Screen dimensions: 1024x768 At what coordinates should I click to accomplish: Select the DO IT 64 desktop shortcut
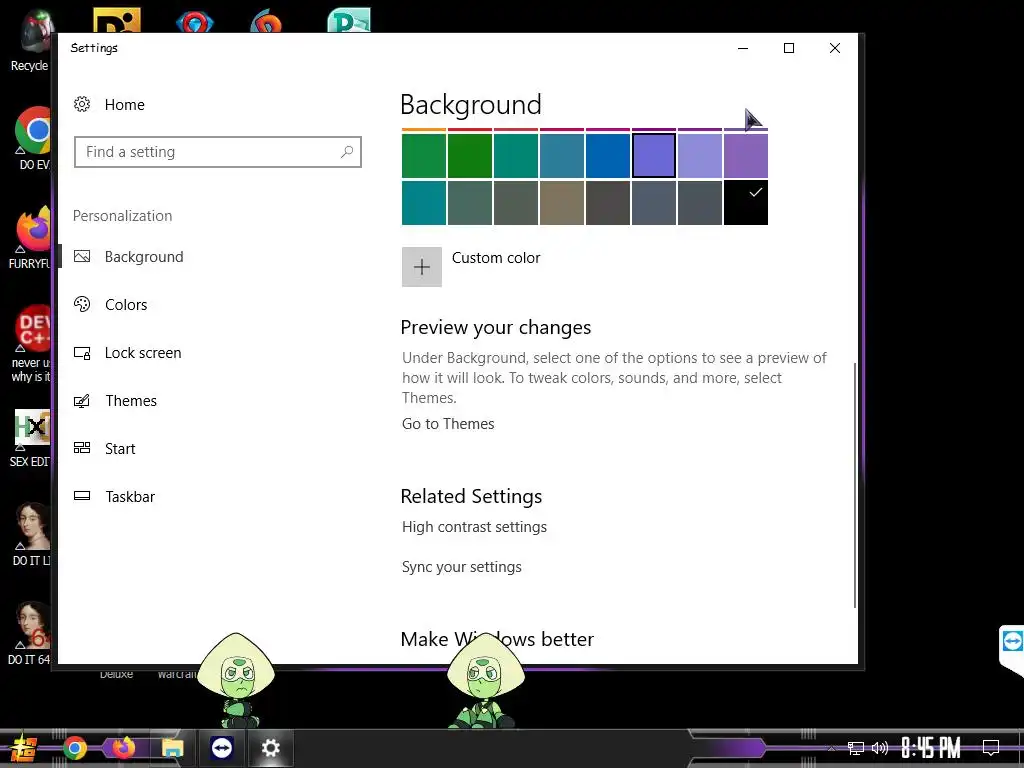(x=29, y=633)
